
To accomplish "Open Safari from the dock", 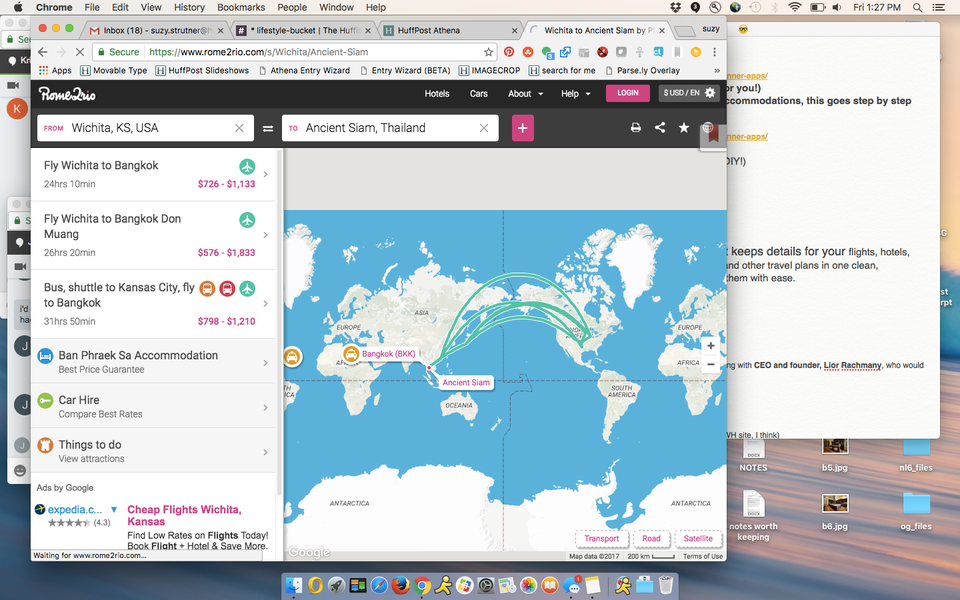I will pyautogui.click(x=379, y=585).
